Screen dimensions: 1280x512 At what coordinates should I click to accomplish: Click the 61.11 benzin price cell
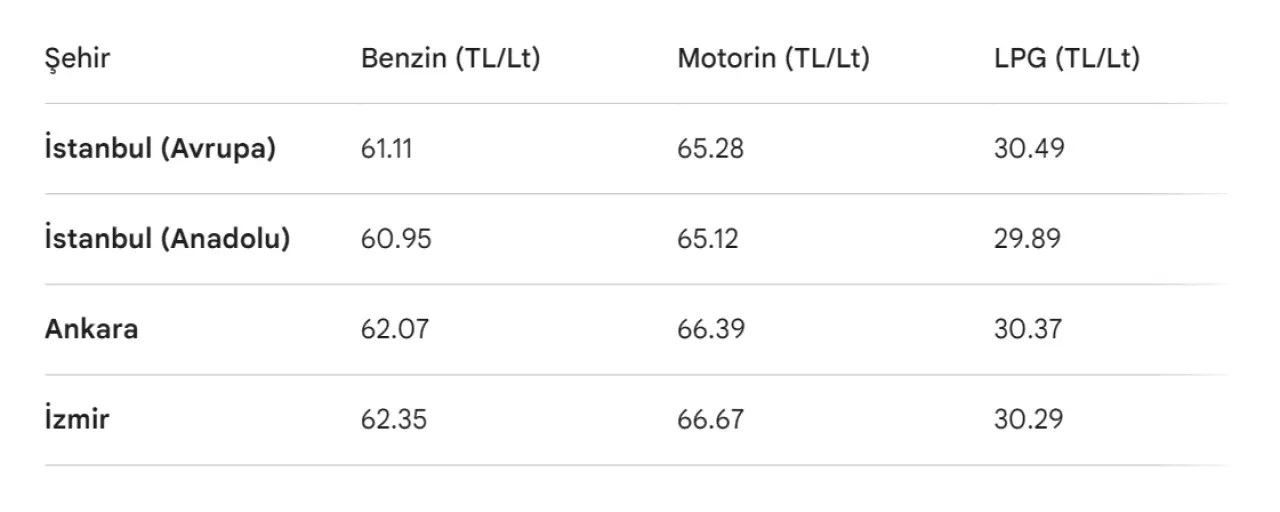click(x=386, y=149)
